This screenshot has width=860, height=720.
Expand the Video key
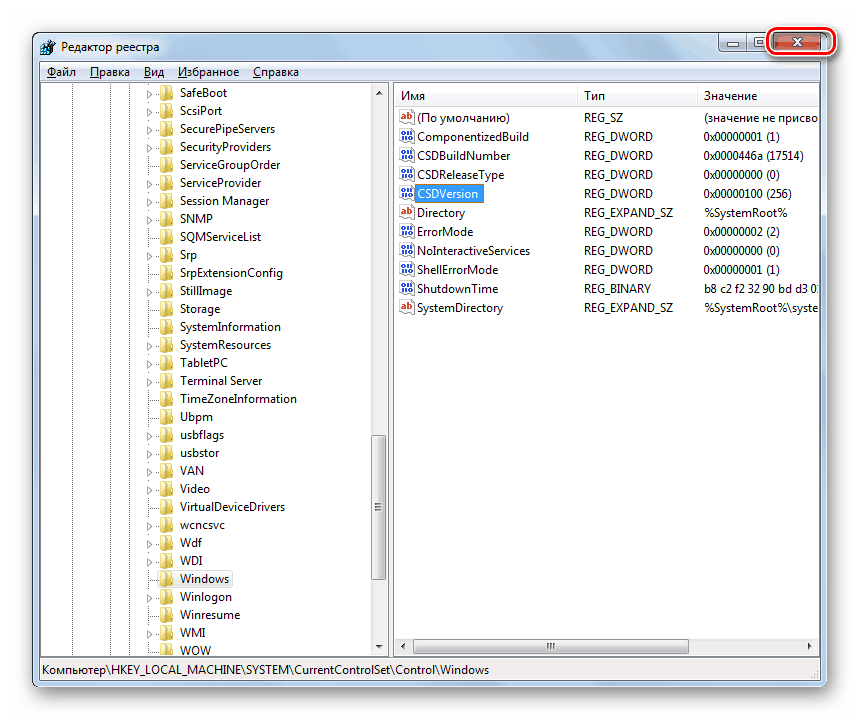pyautogui.click(x=149, y=490)
